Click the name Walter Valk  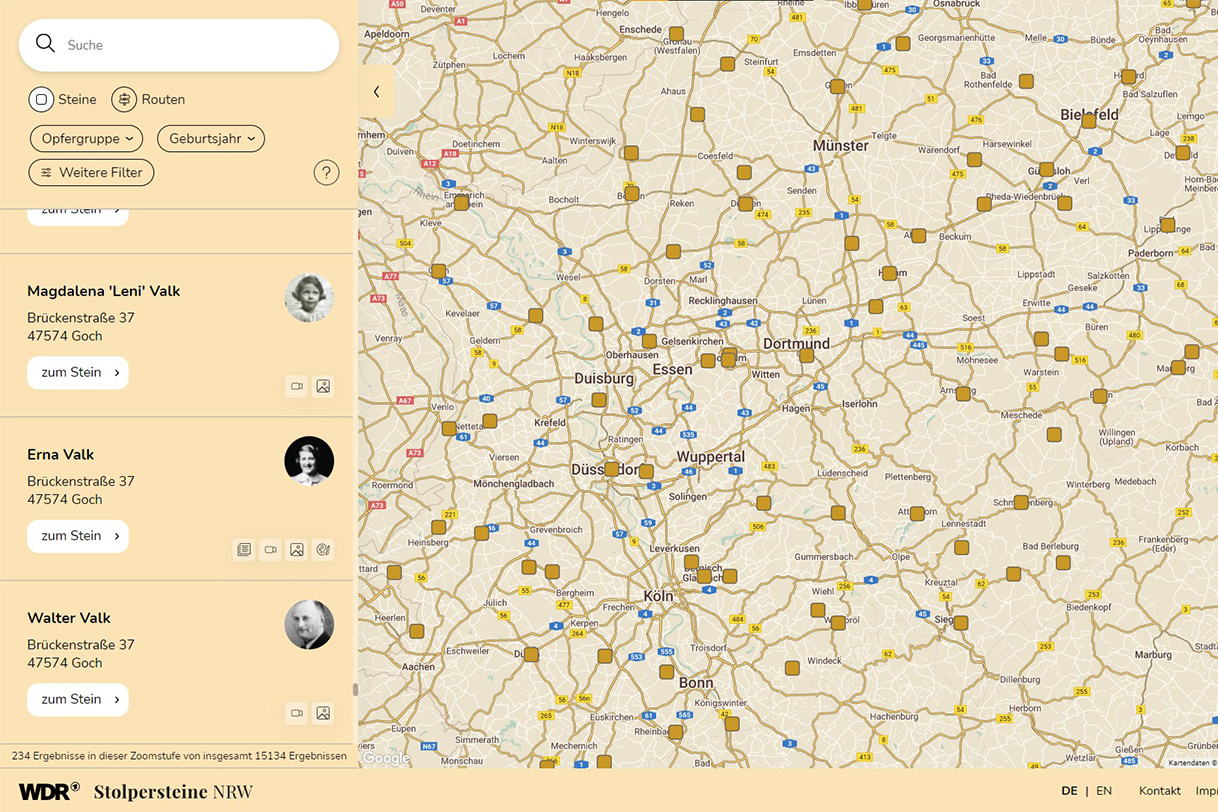(69, 618)
